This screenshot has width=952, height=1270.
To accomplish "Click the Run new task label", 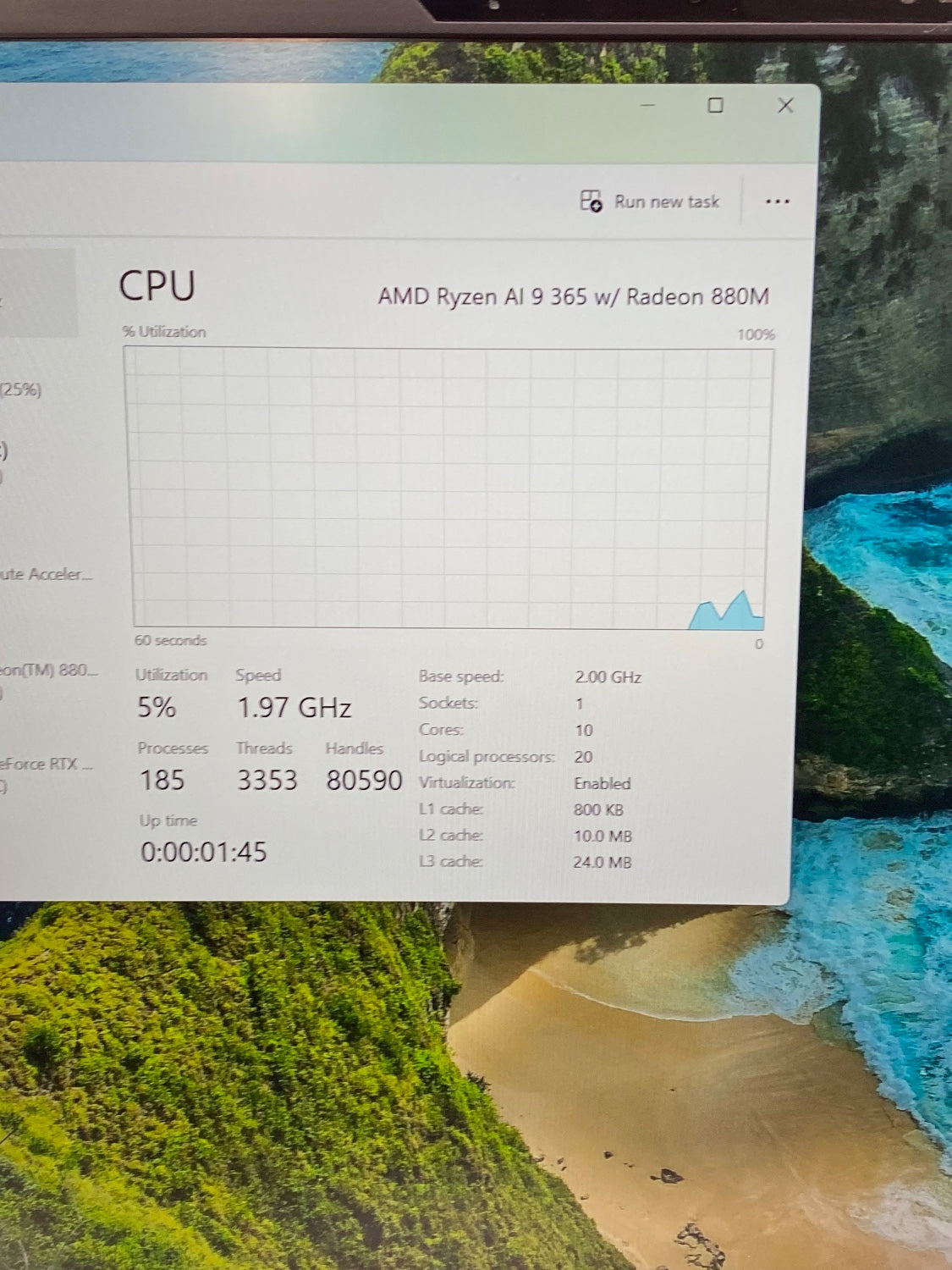I will point(667,202).
